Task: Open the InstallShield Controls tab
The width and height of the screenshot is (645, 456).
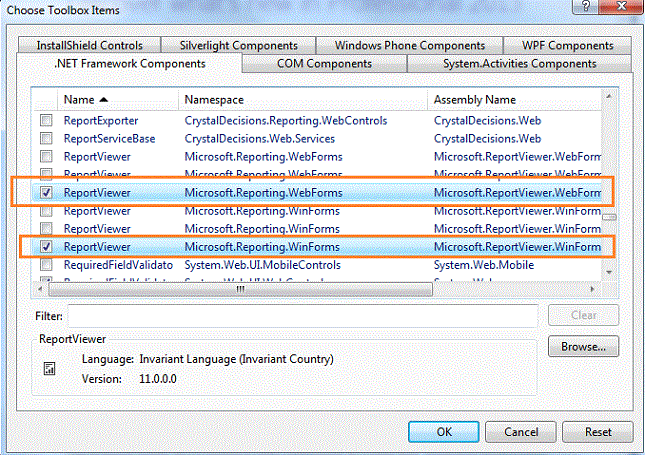Action: click(89, 45)
